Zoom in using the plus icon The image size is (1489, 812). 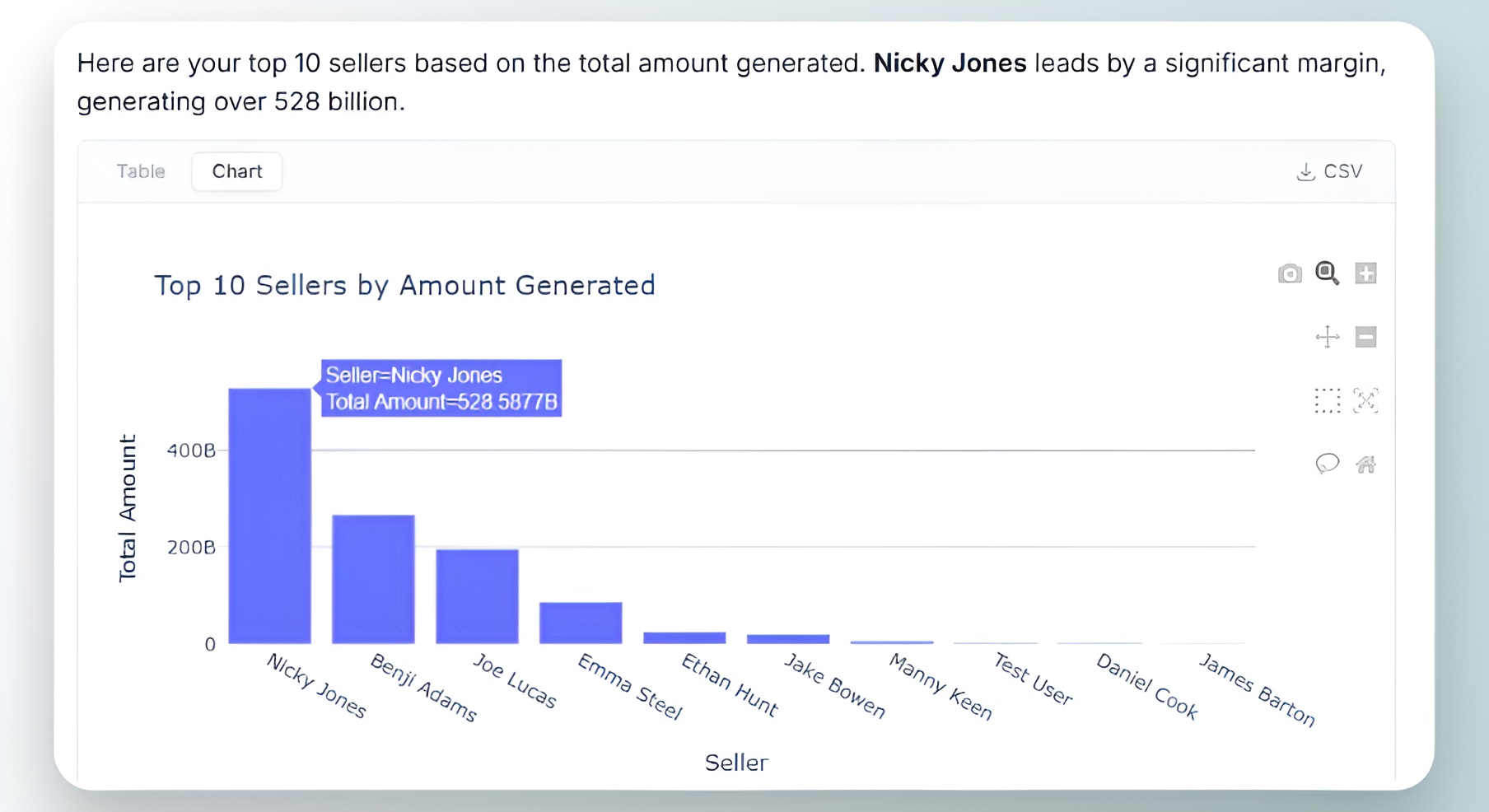pyautogui.click(x=1367, y=273)
